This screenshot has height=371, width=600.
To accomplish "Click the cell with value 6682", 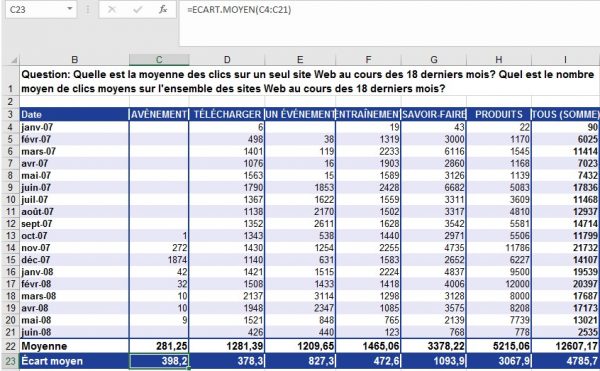I will coord(434,187).
